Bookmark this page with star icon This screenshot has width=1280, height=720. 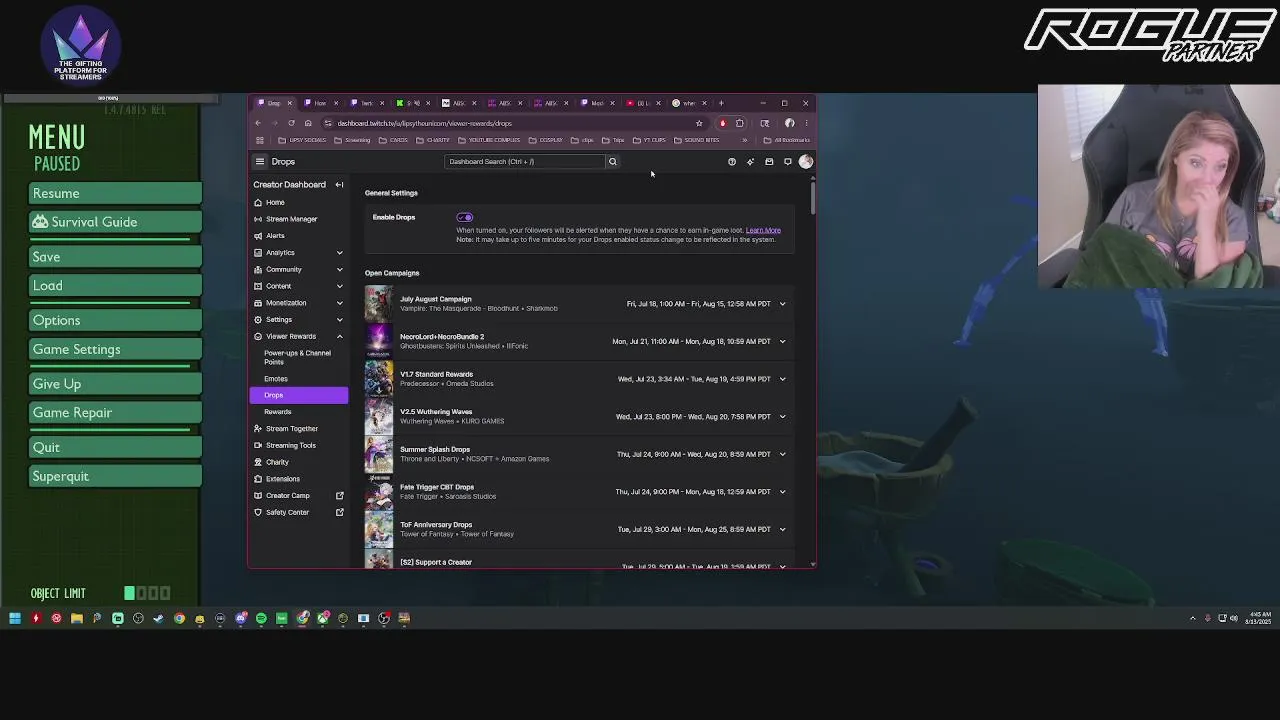pos(699,124)
